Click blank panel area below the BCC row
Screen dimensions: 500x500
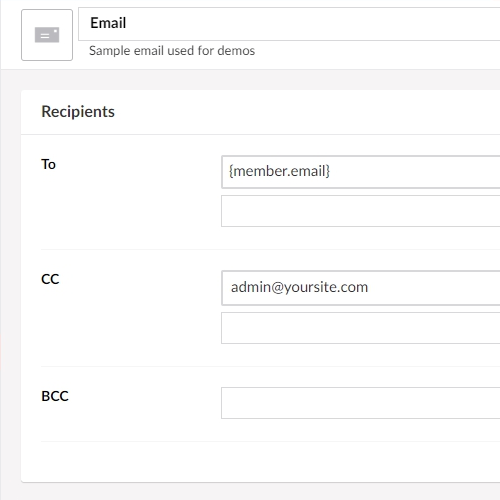[x=260, y=462]
